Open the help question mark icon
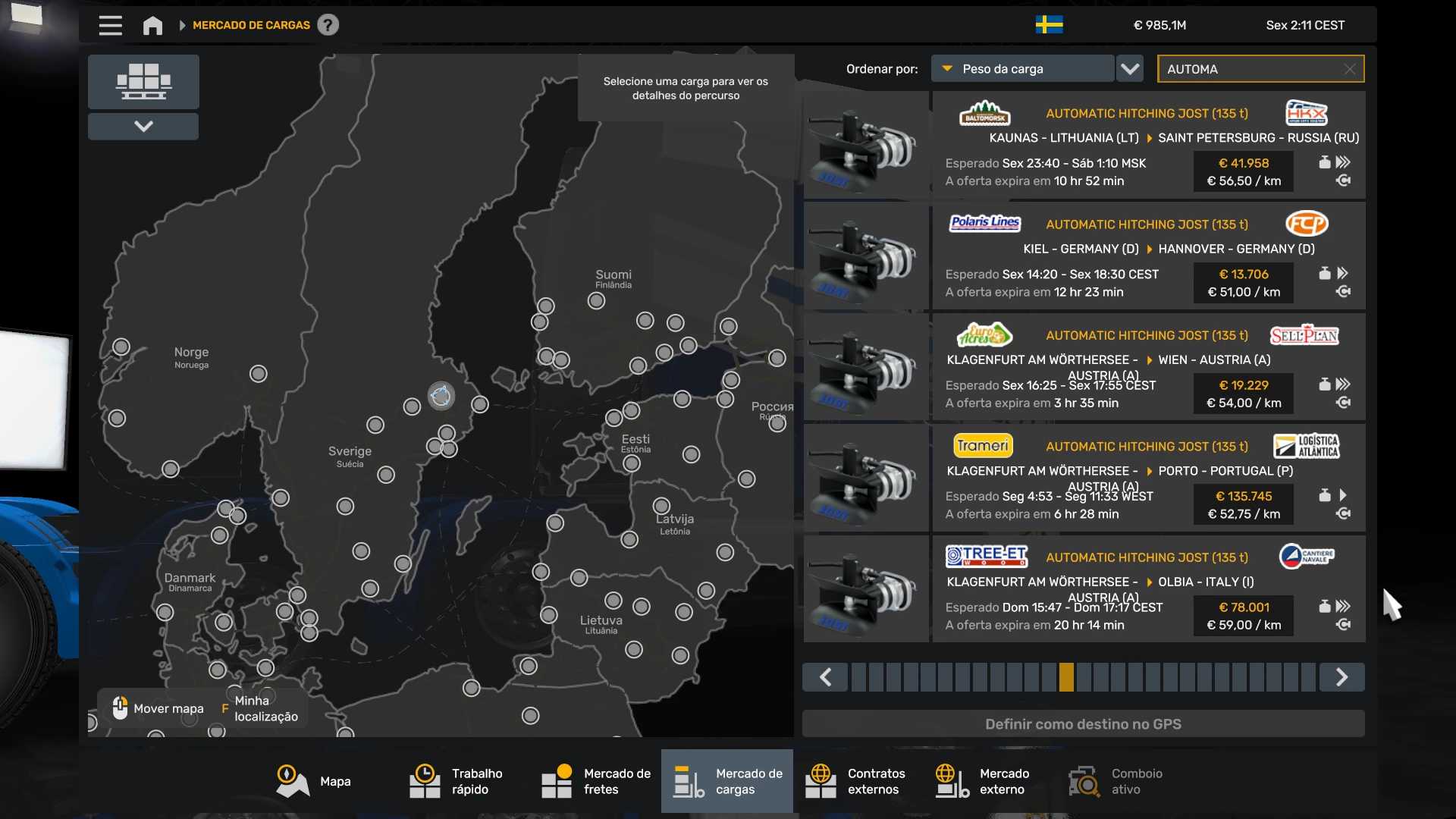The image size is (1456, 819). coord(328,25)
